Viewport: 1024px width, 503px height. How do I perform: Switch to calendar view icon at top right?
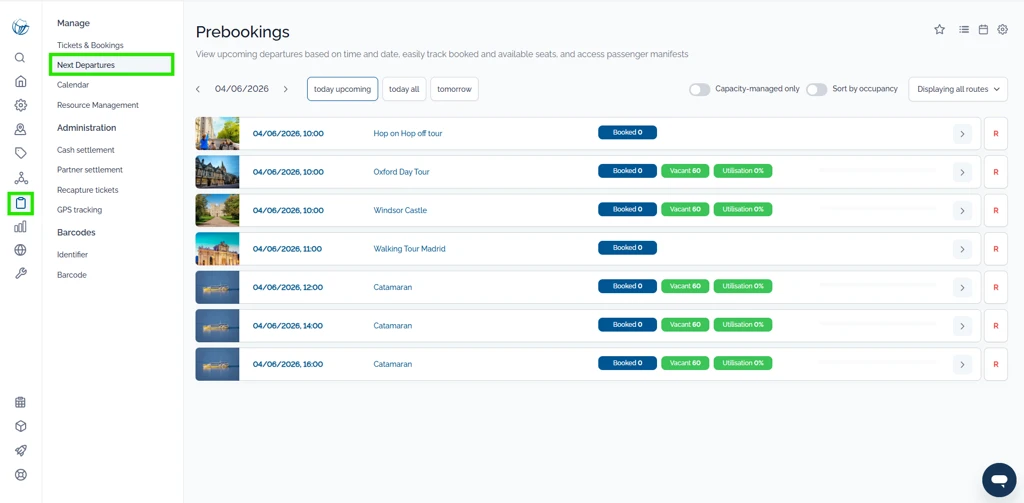tap(983, 29)
